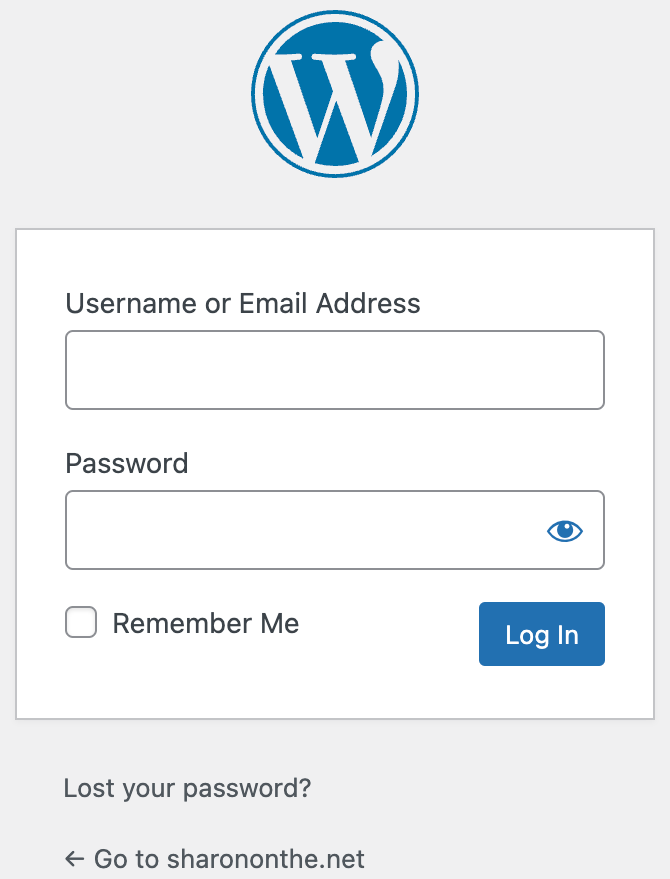Focus the Password input field

tap(300, 530)
